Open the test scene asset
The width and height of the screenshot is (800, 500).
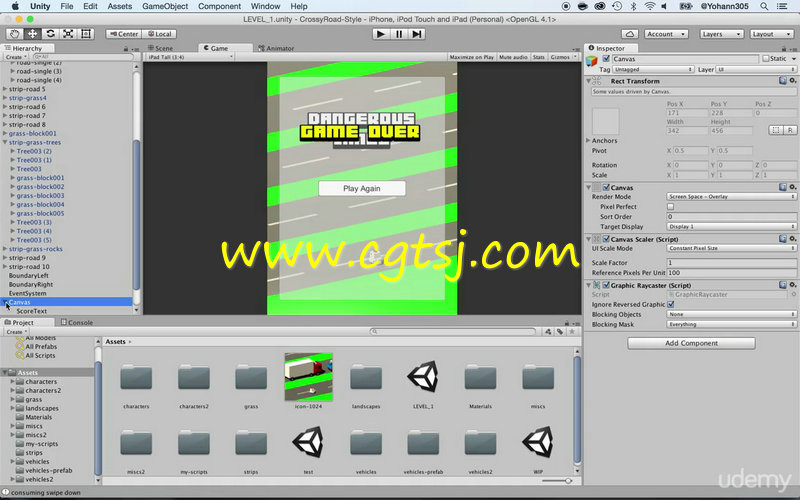[x=308, y=442]
